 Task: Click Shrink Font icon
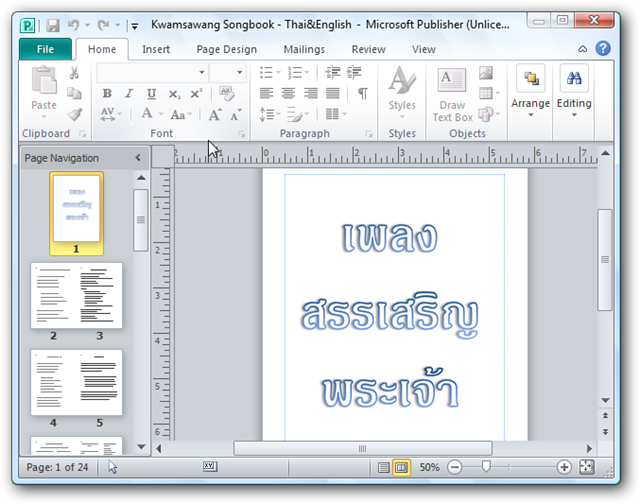click(x=236, y=115)
